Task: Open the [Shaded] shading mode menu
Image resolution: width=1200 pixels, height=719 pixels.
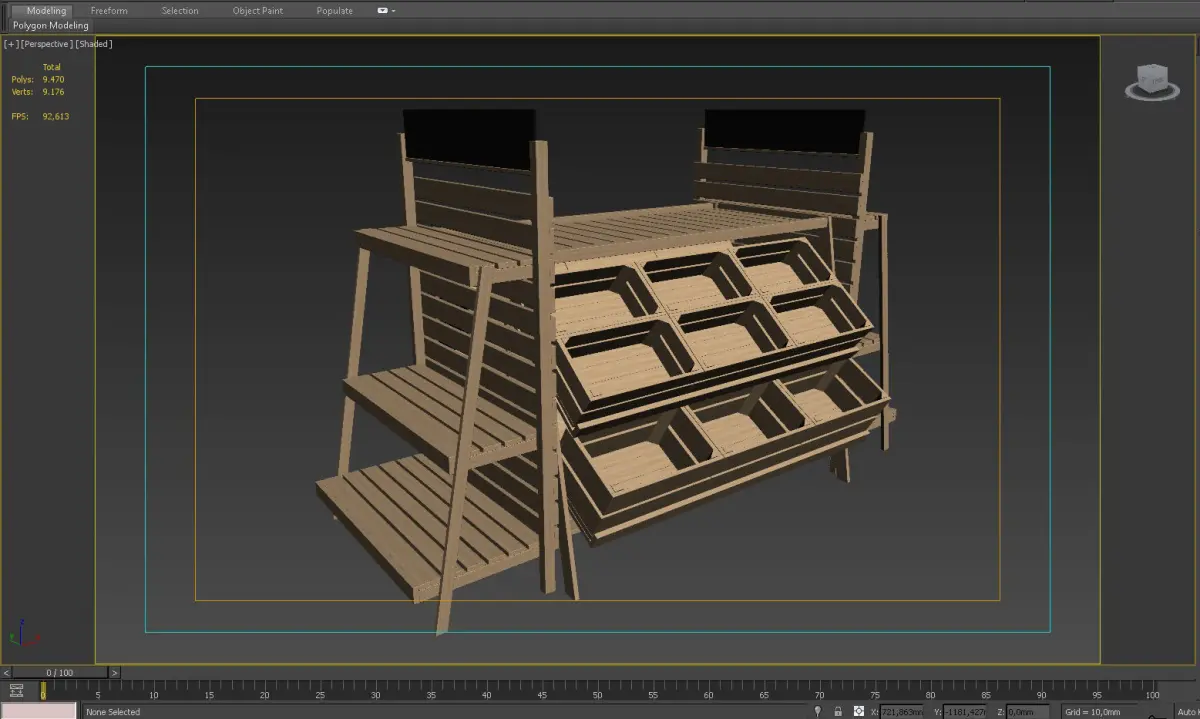Action: 94,44
